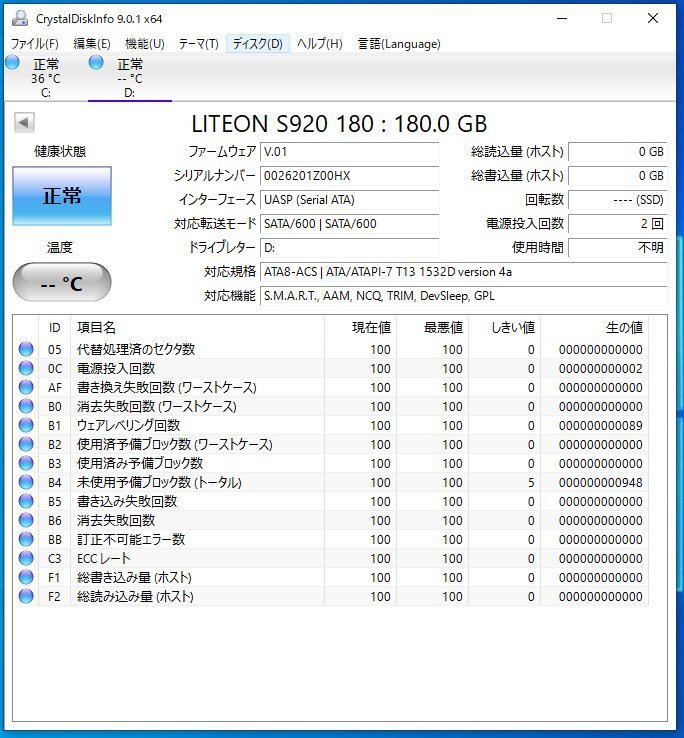This screenshot has height=738, width=684.
Task: Click the firmware field V.01
Action: click(x=349, y=152)
